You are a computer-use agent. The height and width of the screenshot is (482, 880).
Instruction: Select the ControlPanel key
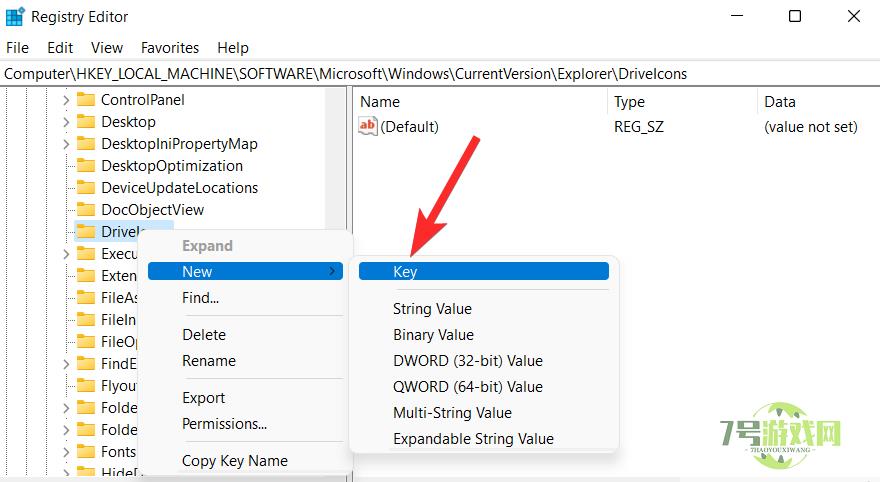[143, 100]
